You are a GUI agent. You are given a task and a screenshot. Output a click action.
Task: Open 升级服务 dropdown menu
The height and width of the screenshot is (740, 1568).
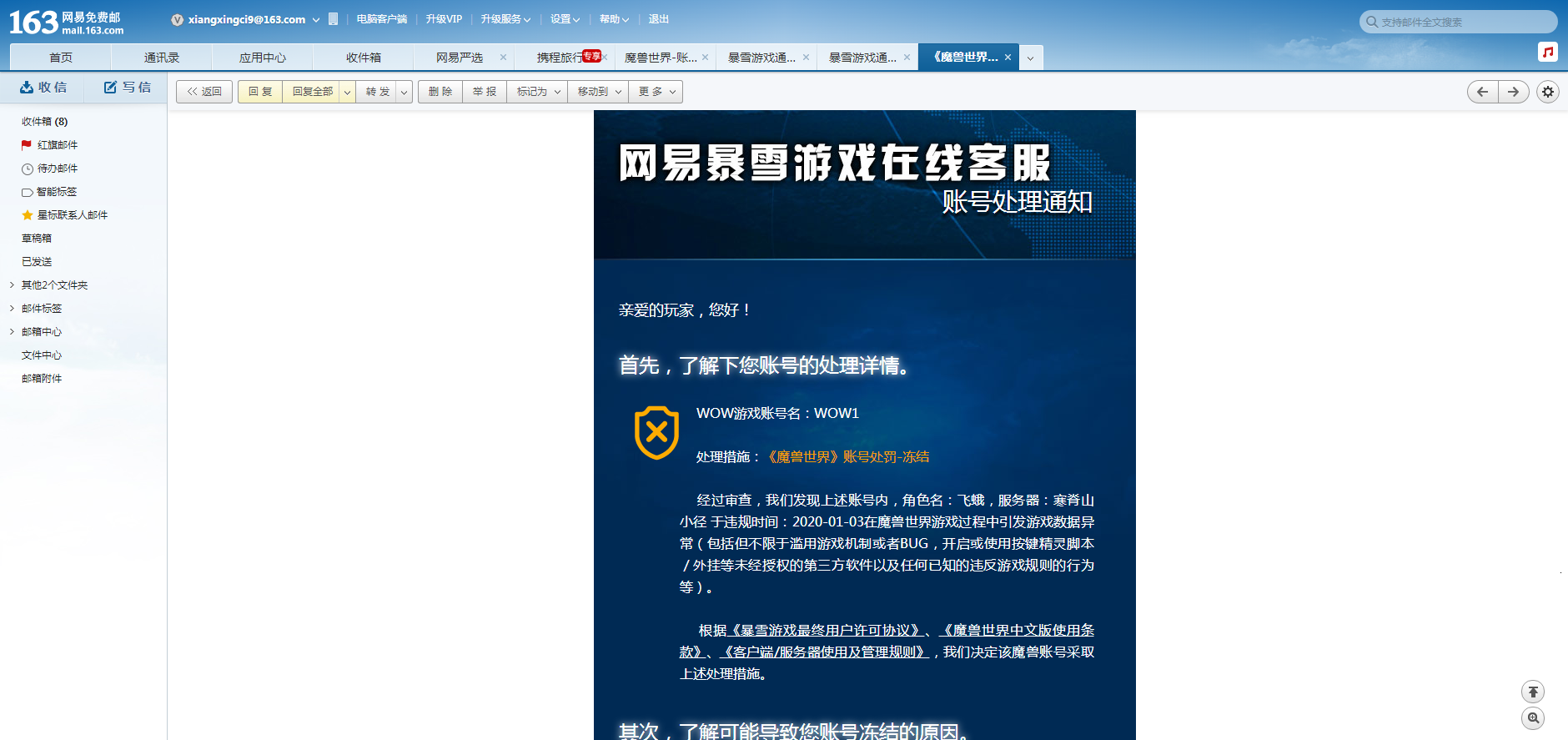point(505,19)
